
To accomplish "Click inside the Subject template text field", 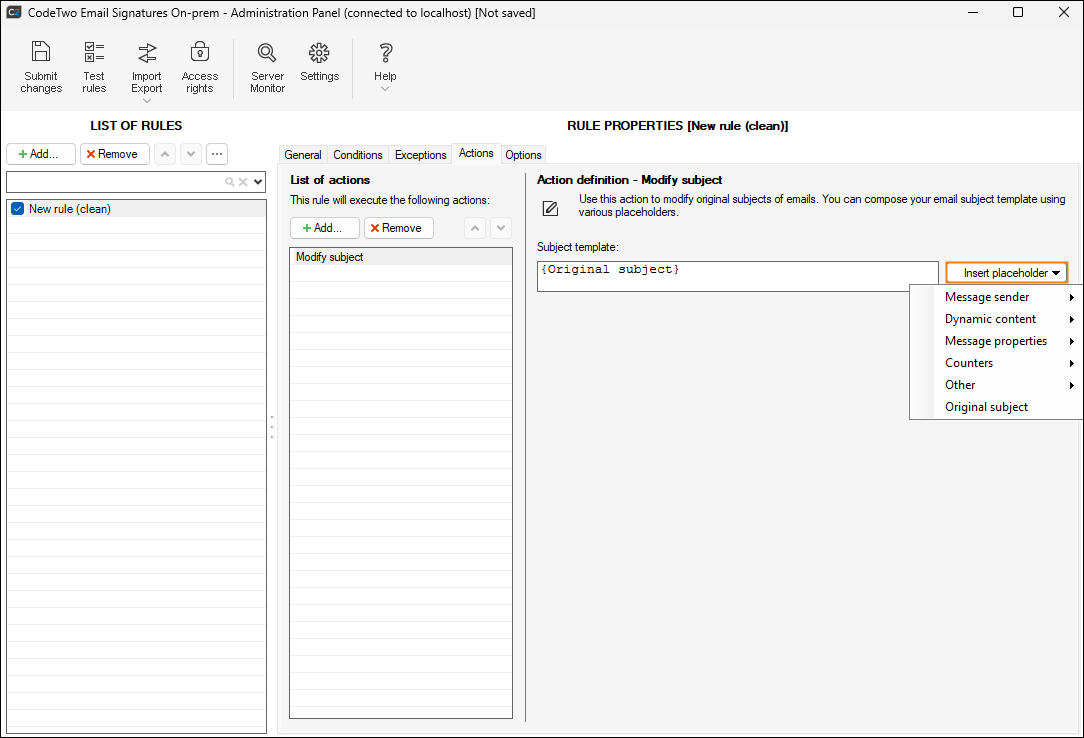I will 737,277.
